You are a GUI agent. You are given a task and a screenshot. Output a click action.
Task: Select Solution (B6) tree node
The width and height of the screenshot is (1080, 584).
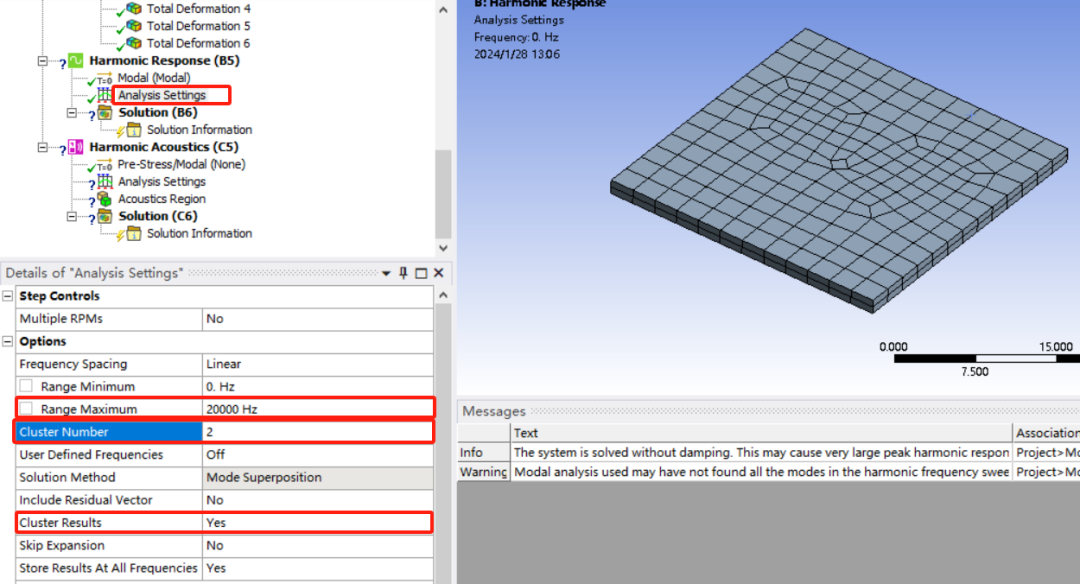[158, 112]
